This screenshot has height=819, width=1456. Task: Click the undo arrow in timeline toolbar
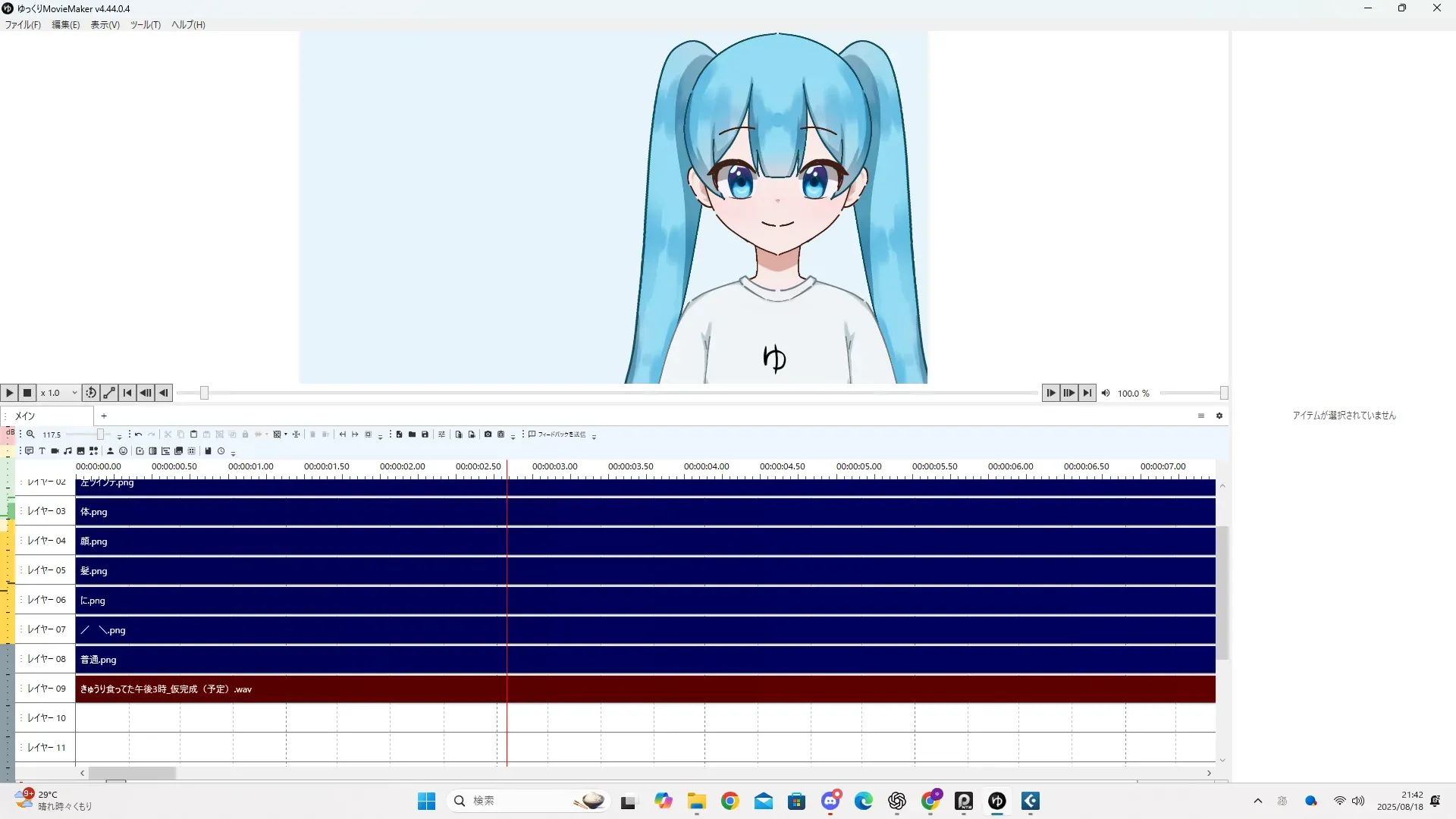[x=138, y=435]
